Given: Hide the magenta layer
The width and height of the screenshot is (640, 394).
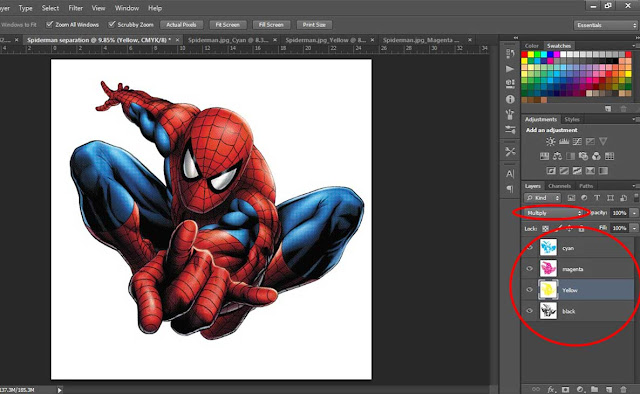Looking at the screenshot, I should click(530, 269).
